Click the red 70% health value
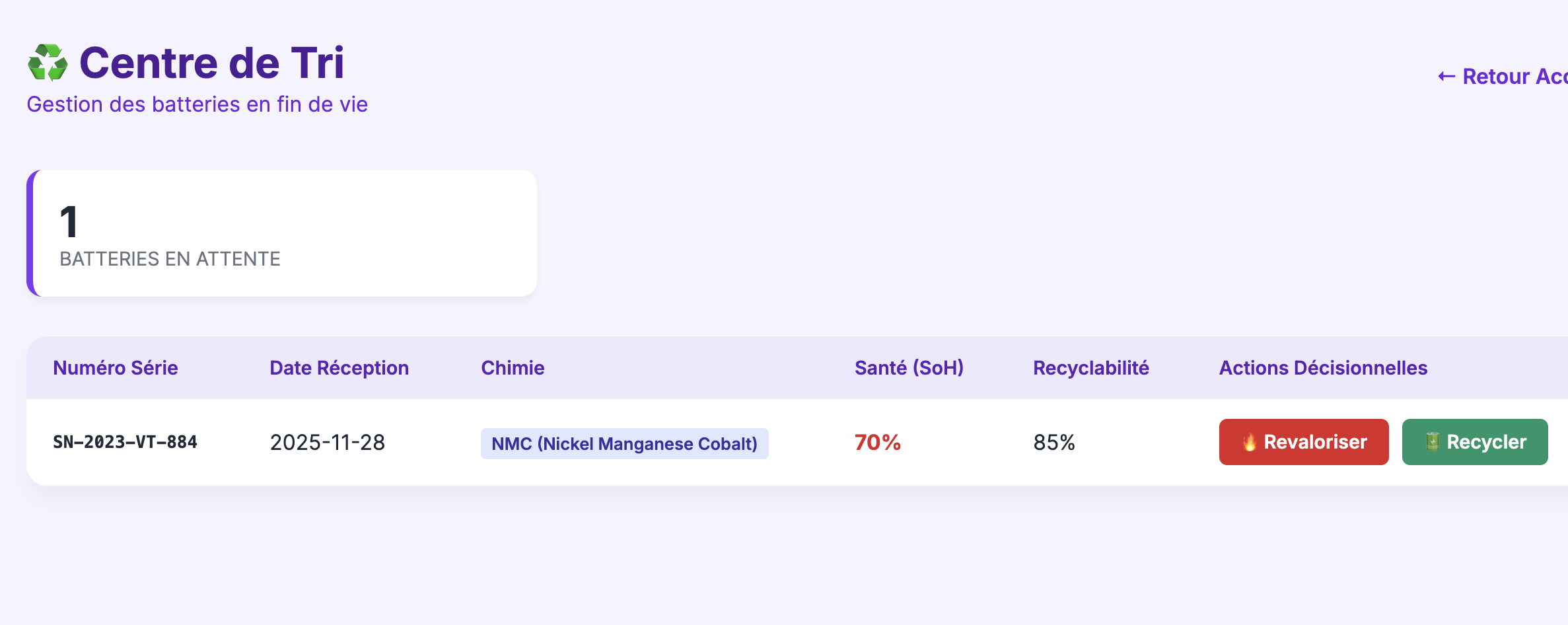Screen dimensions: 1568x625 click(877, 442)
